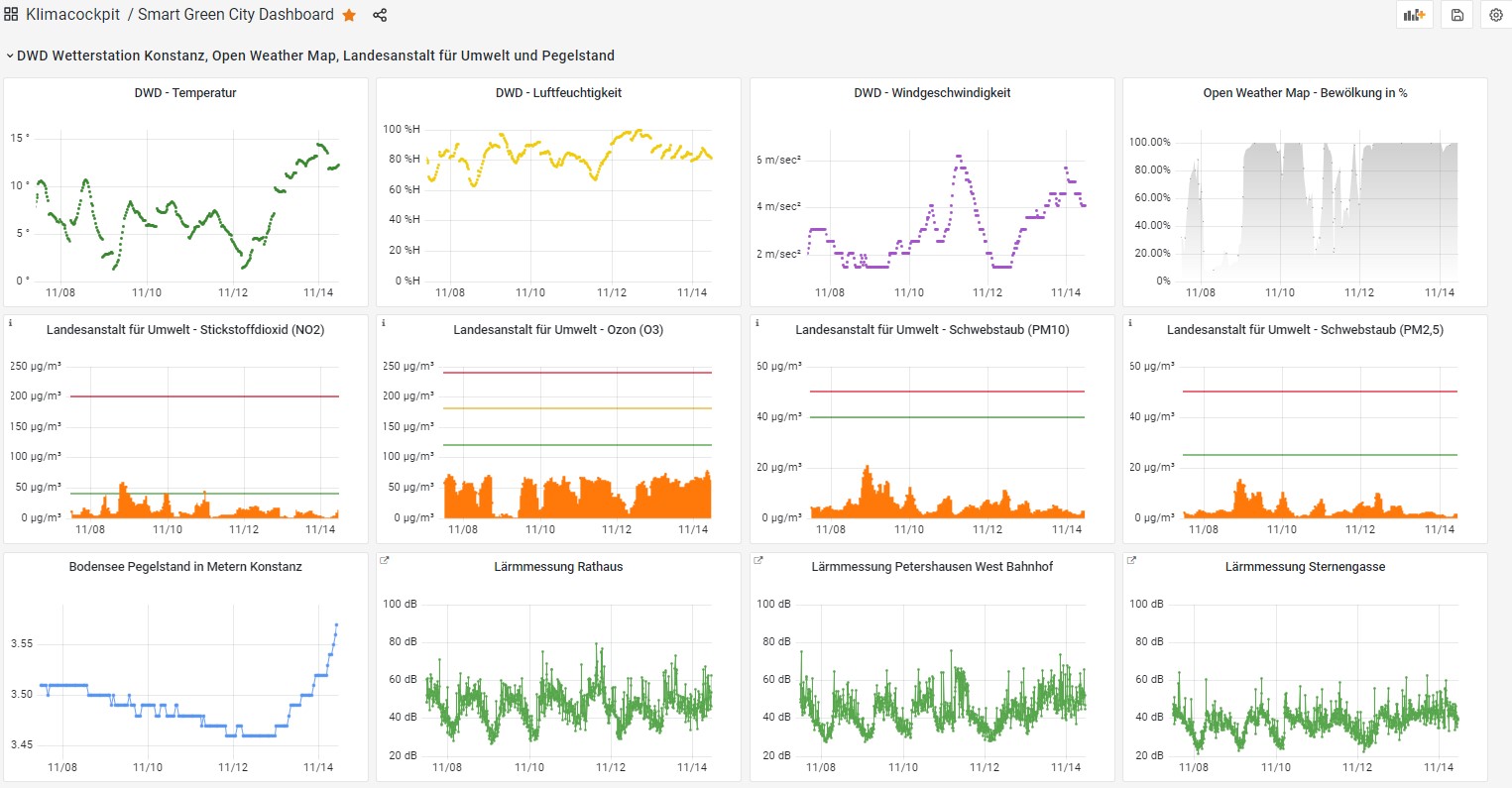The image size is (1512, 788).
Task: Open the DWD - Luftfeuchtigkeit panel title menu
Action: [558, 93]
